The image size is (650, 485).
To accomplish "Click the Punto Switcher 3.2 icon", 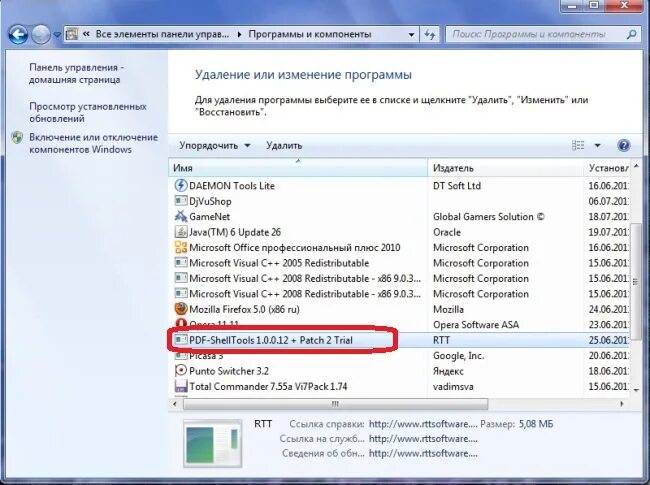I will click(x=181, y=371).
